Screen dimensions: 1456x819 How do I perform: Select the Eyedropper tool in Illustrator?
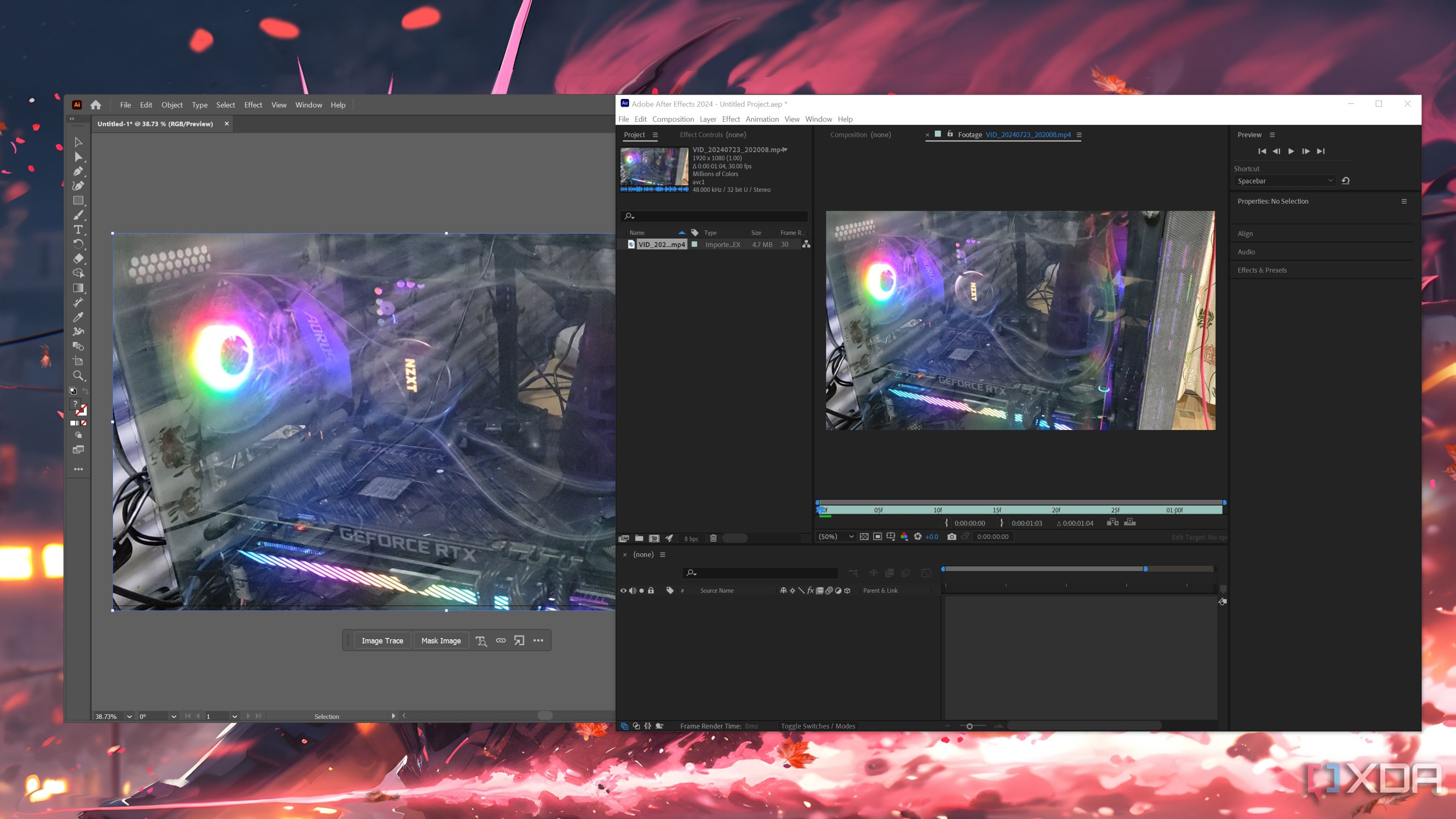[x=78, y=317]
